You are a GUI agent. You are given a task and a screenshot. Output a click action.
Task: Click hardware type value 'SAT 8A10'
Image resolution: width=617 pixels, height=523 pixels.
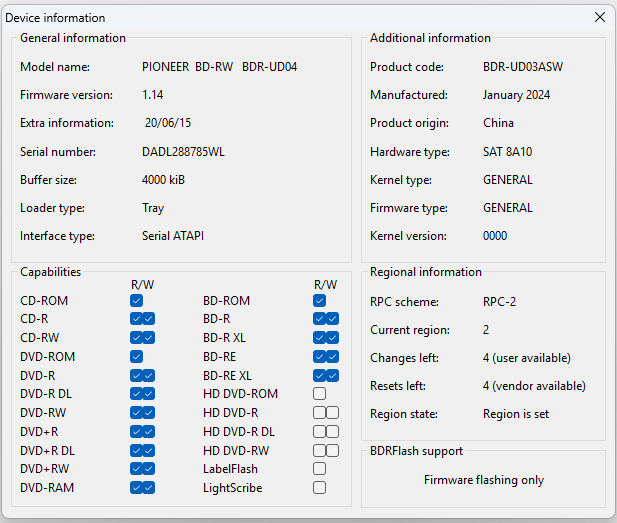click(508, 152)
